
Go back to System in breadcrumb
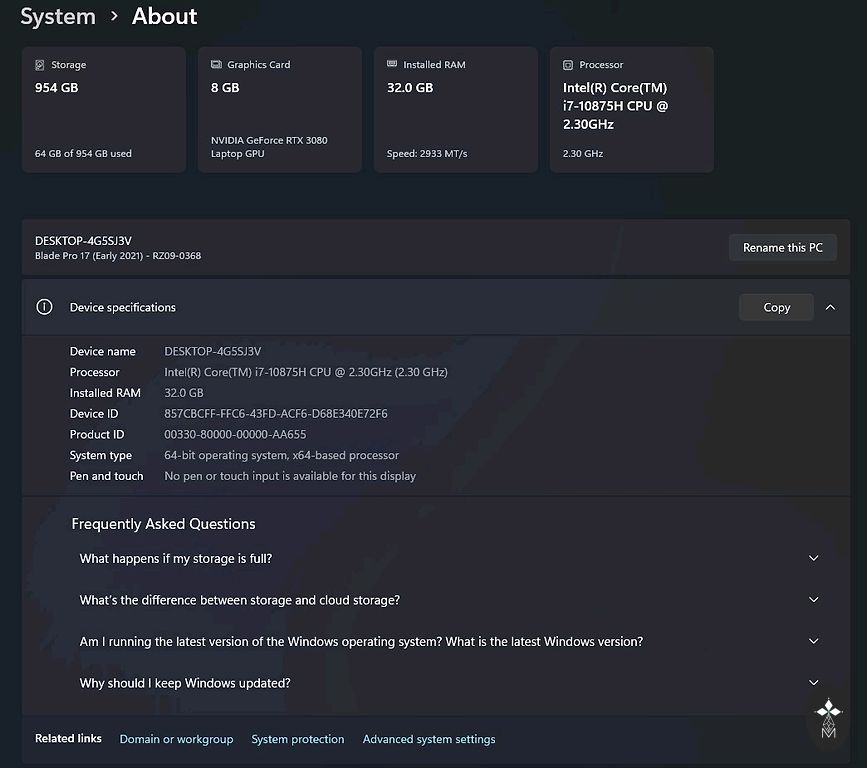[58, 17]
